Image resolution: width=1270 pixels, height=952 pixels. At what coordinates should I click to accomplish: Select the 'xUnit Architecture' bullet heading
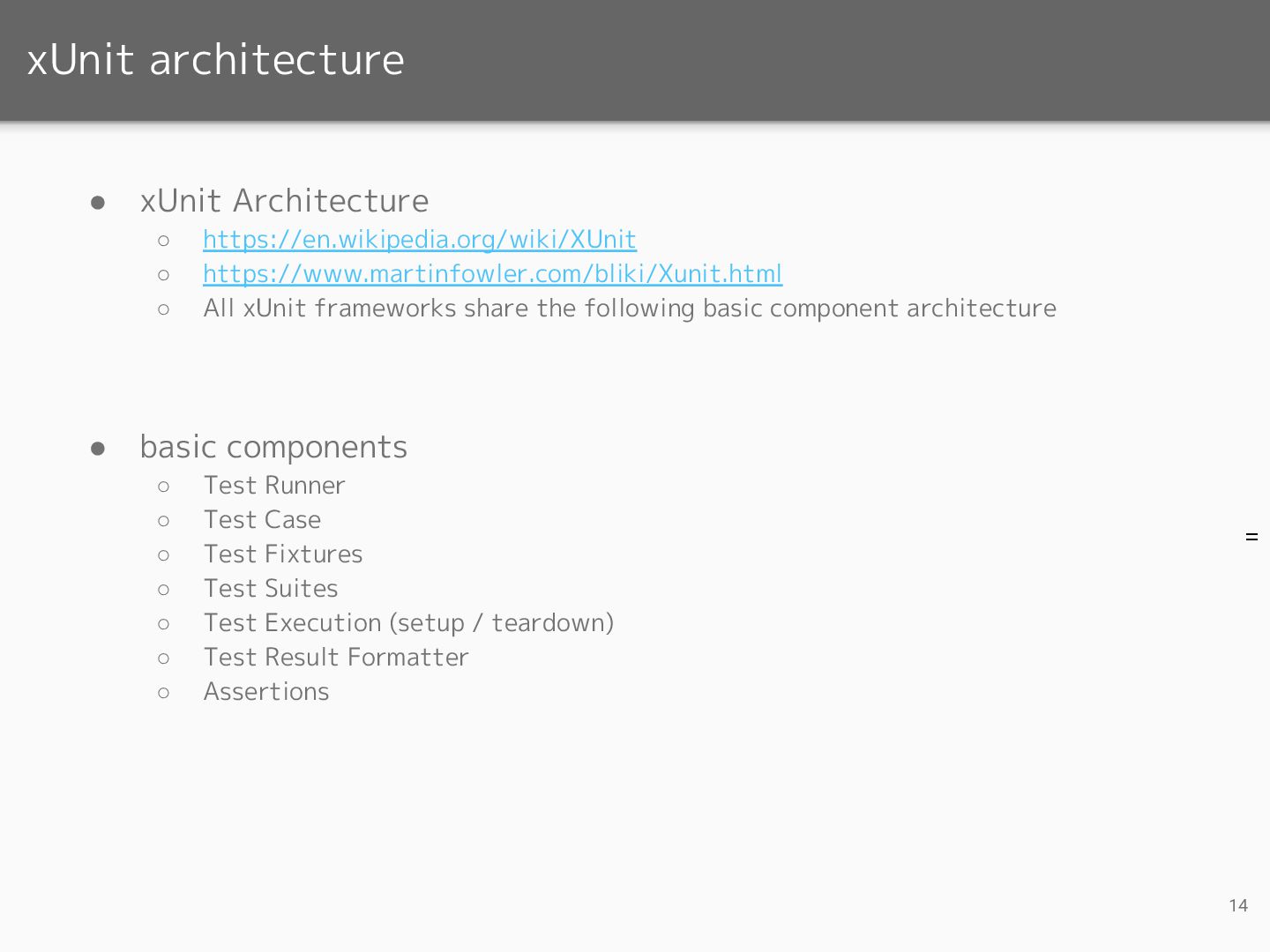pyautogui.click(x=284, y=201)
